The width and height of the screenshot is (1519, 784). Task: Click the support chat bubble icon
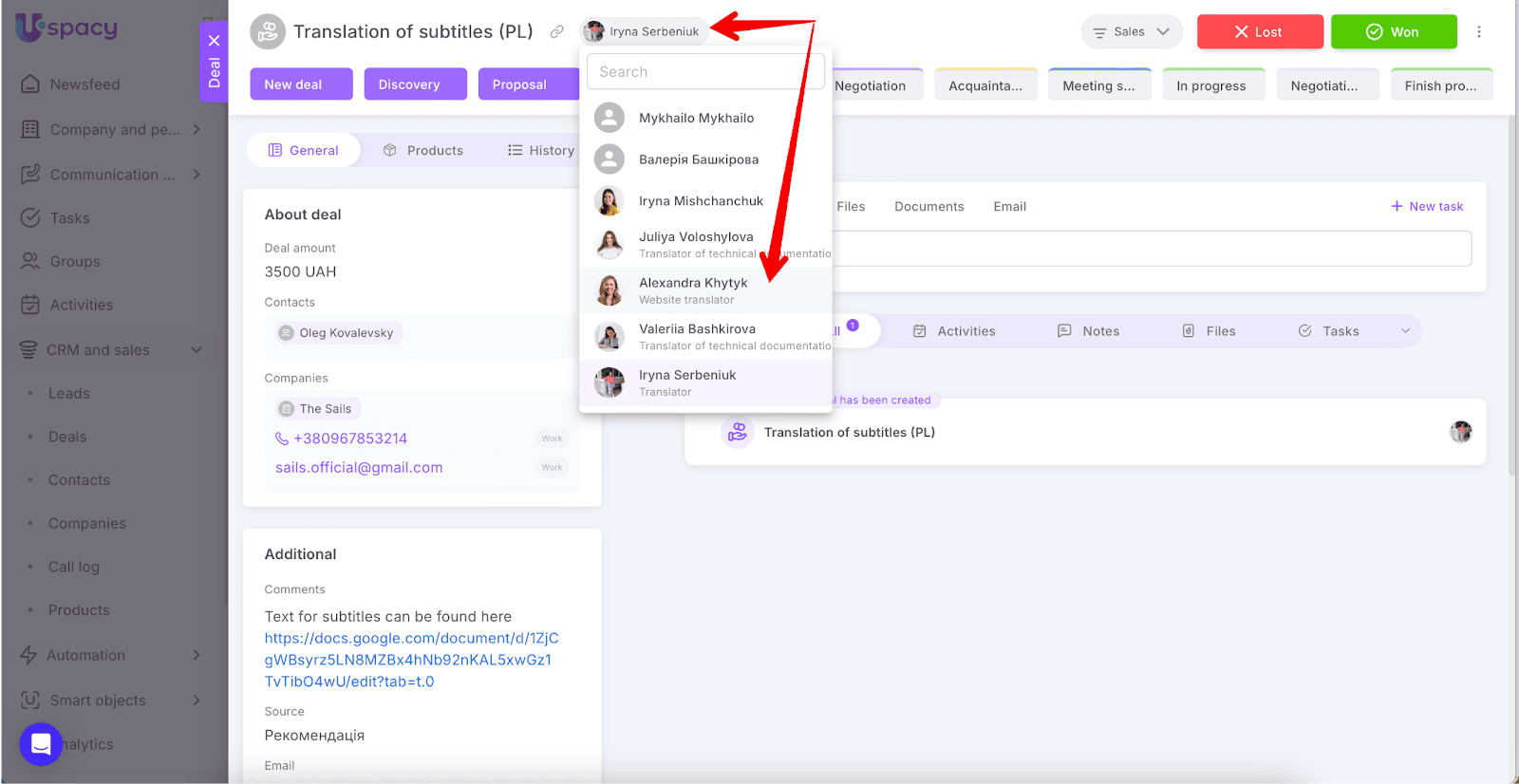point(41,744)
